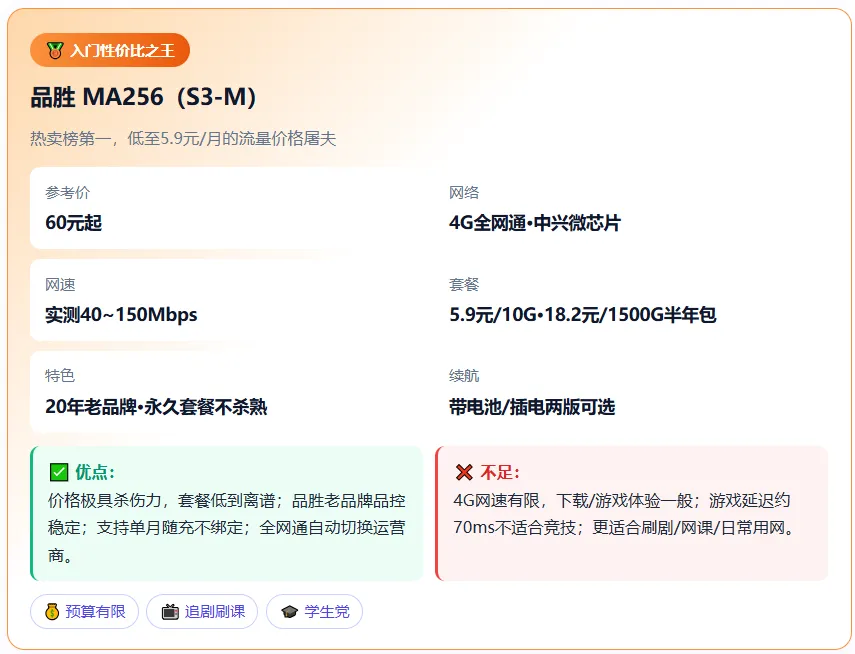Click the advantages paragraph starting 价格极具杀伤力

226,528
